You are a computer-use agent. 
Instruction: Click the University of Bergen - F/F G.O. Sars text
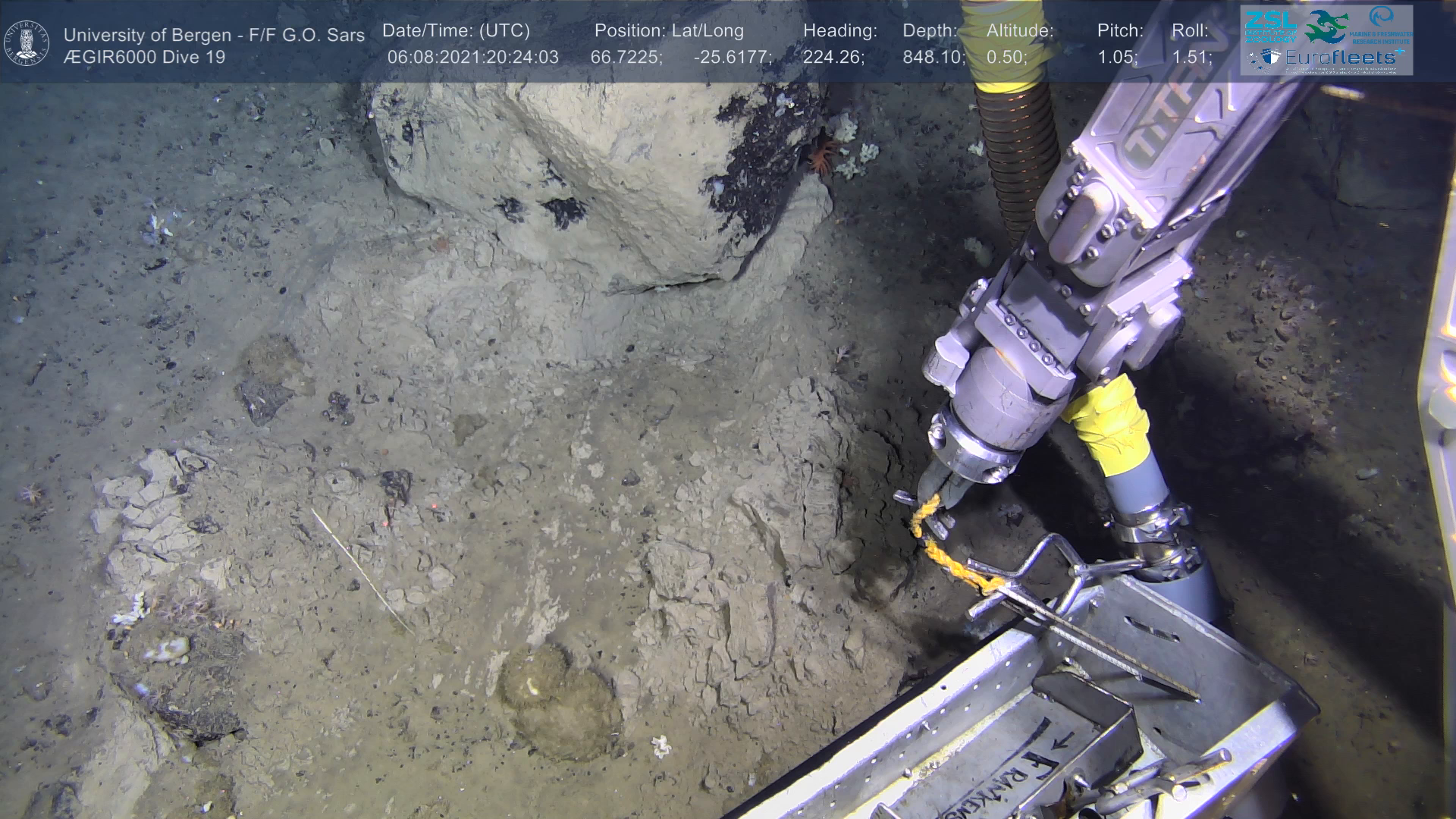coord(214,35)
